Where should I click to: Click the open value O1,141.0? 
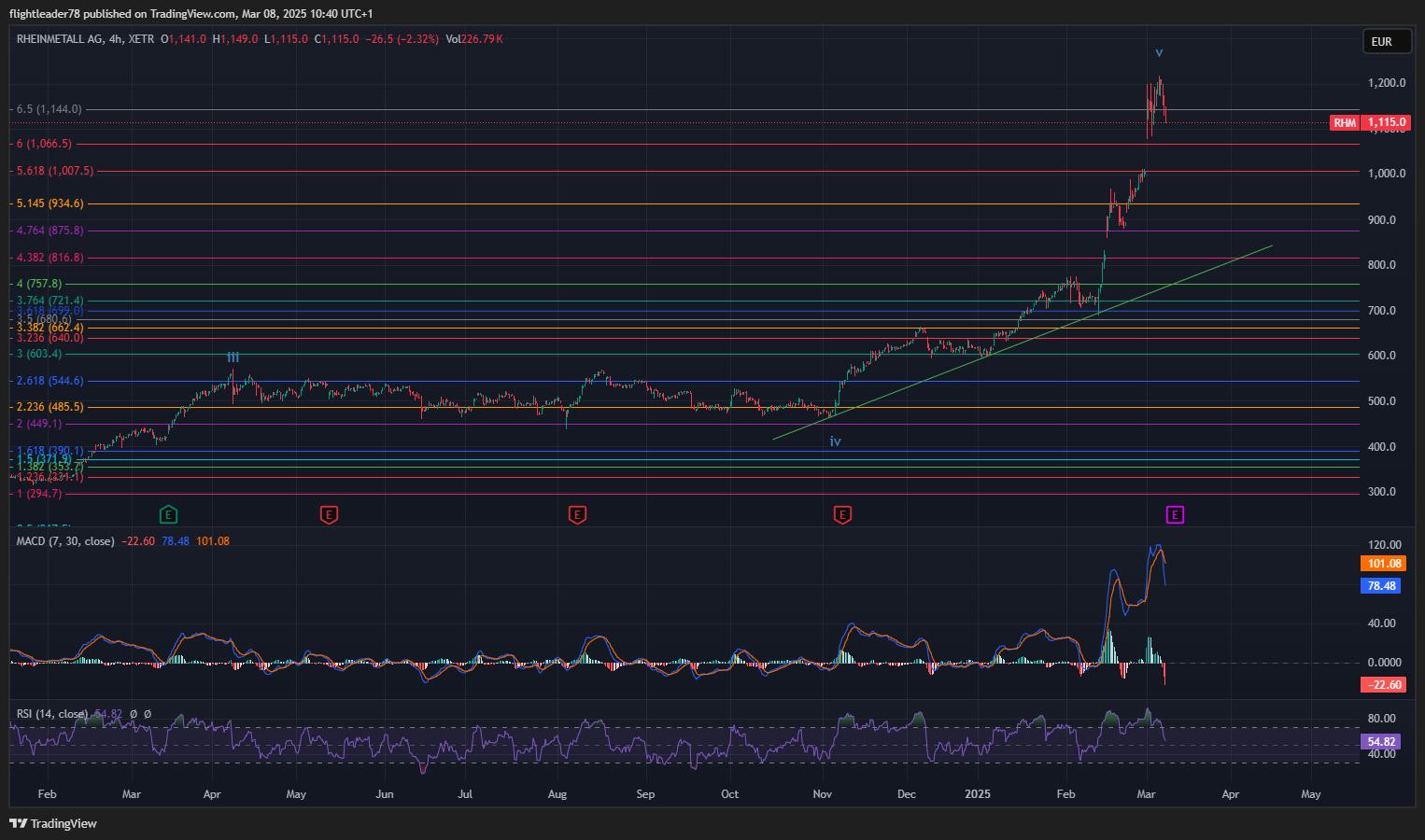pyautogui.click(x=183, y=39)
